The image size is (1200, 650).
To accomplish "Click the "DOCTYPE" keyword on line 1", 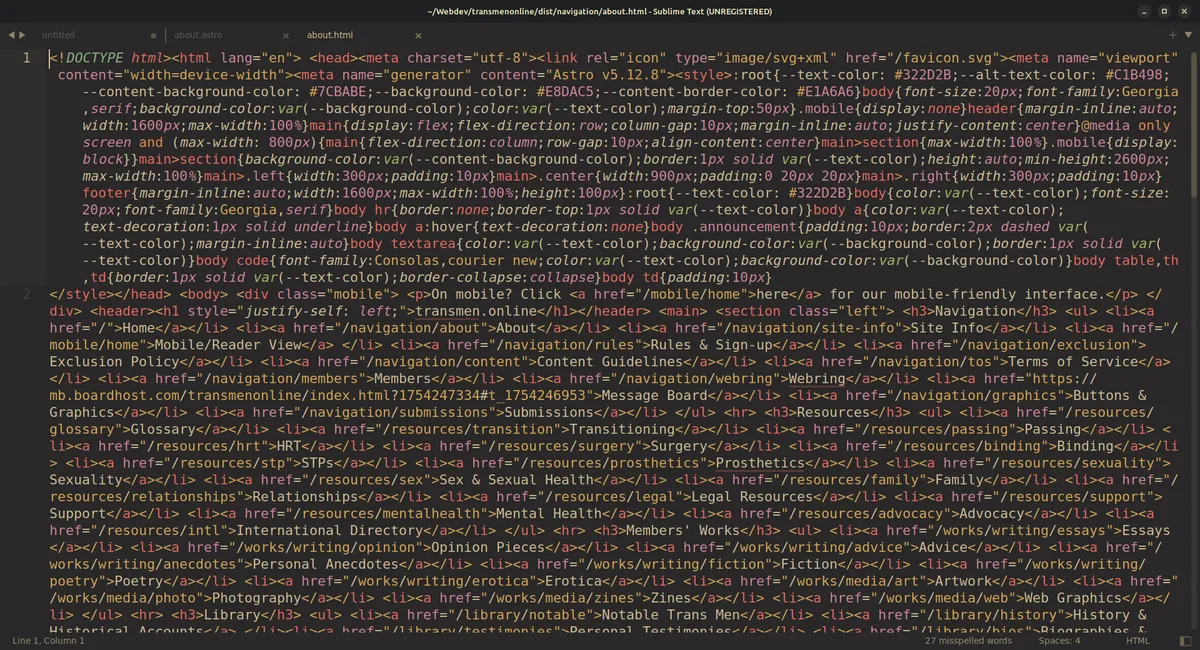I will tap(97, 58).
